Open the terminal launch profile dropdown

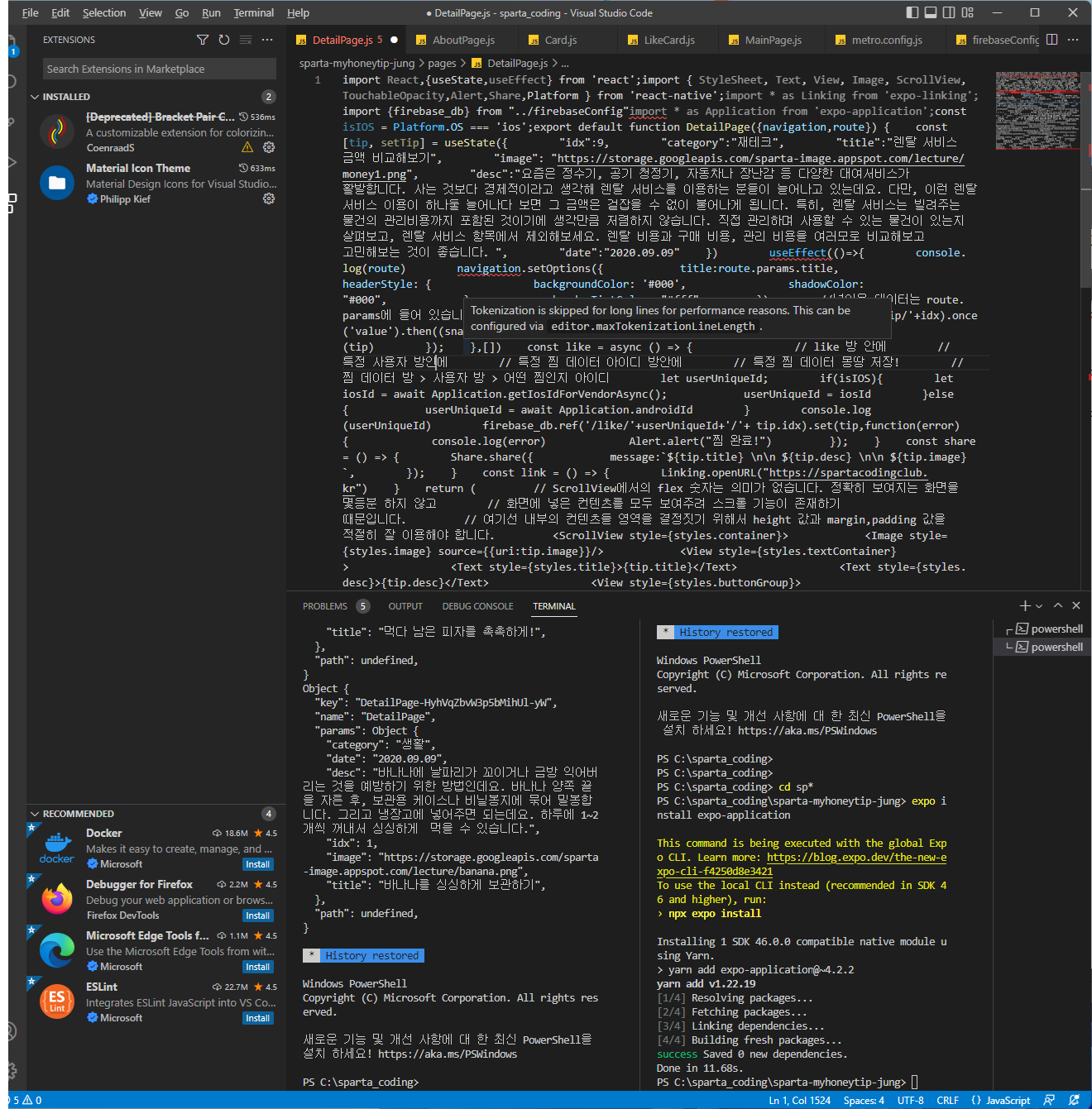[1039, 606]
